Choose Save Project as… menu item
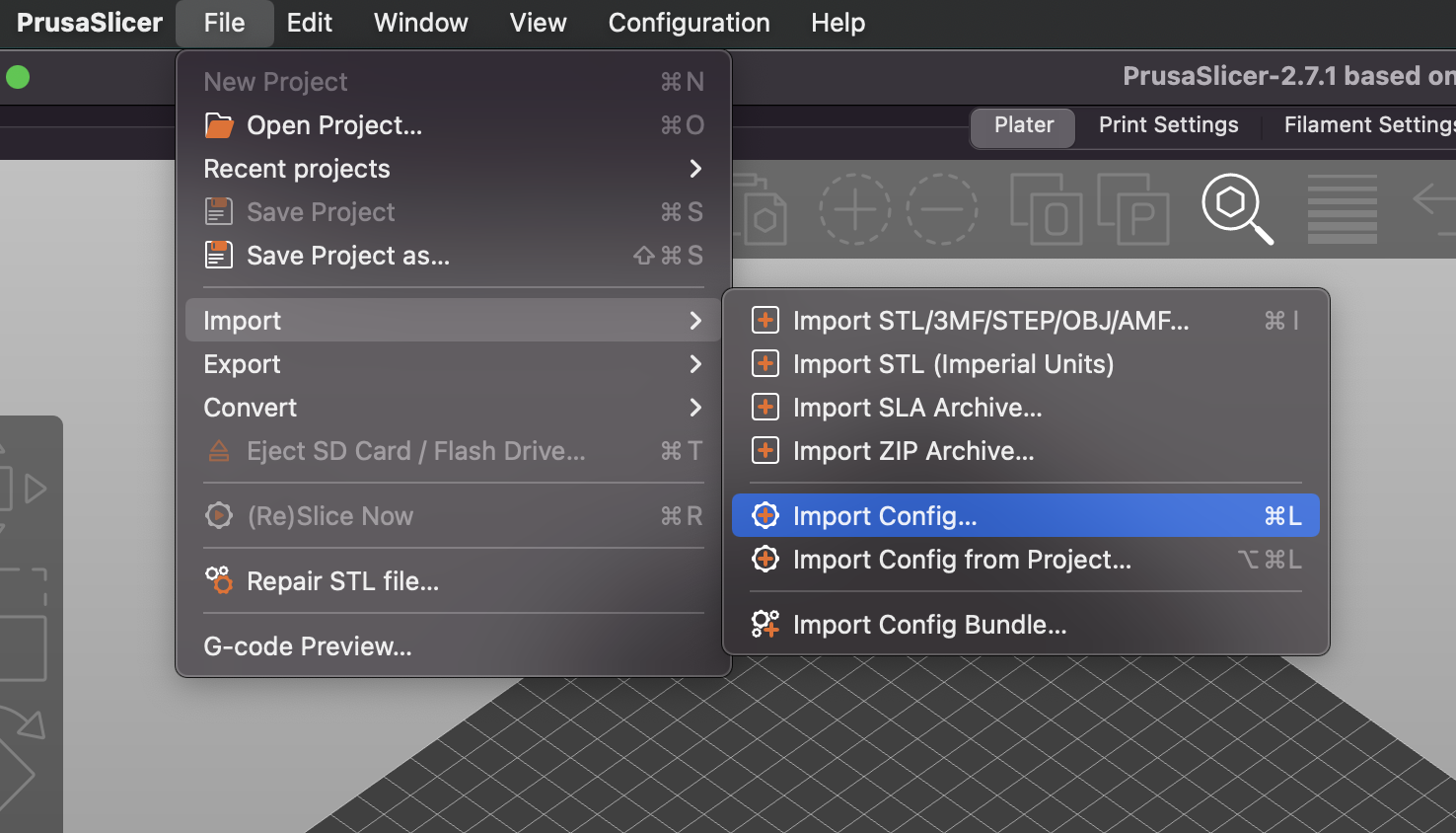The width and height of the screenshot is (1456, 833). pyautogui.click(x=454, y=256)
